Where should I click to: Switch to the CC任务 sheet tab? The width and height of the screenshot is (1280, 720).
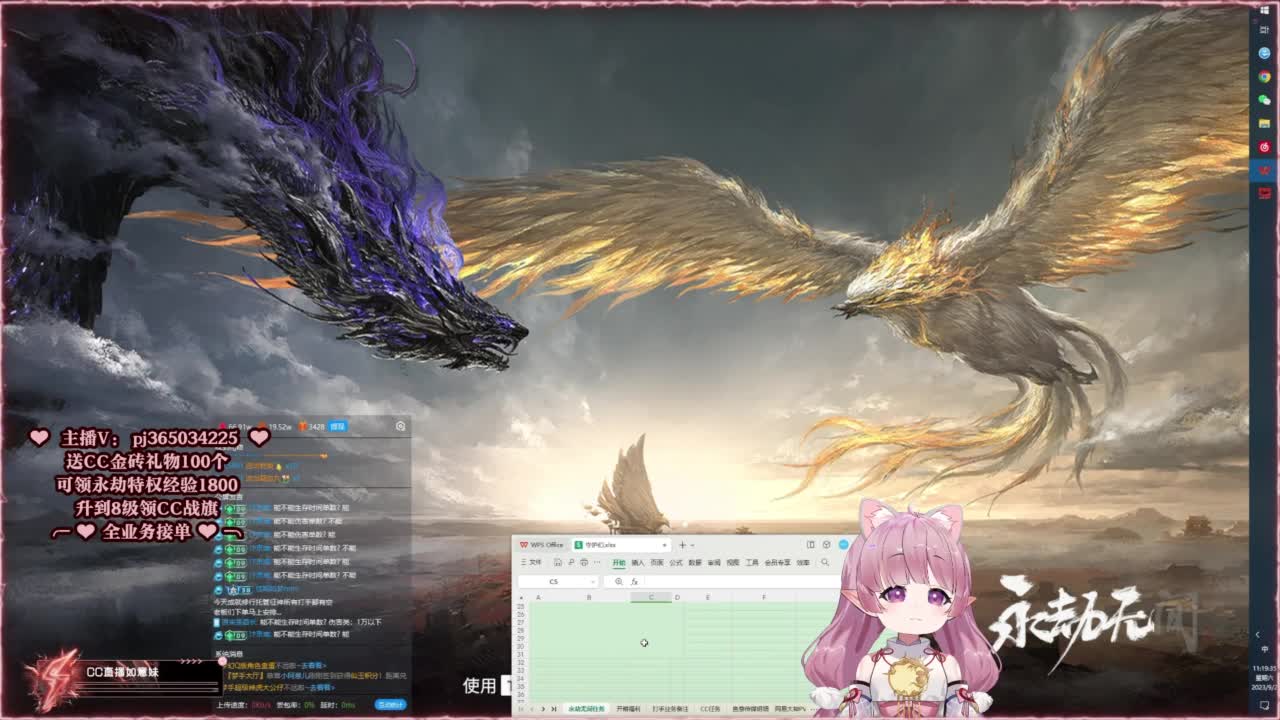pos(710,708)
